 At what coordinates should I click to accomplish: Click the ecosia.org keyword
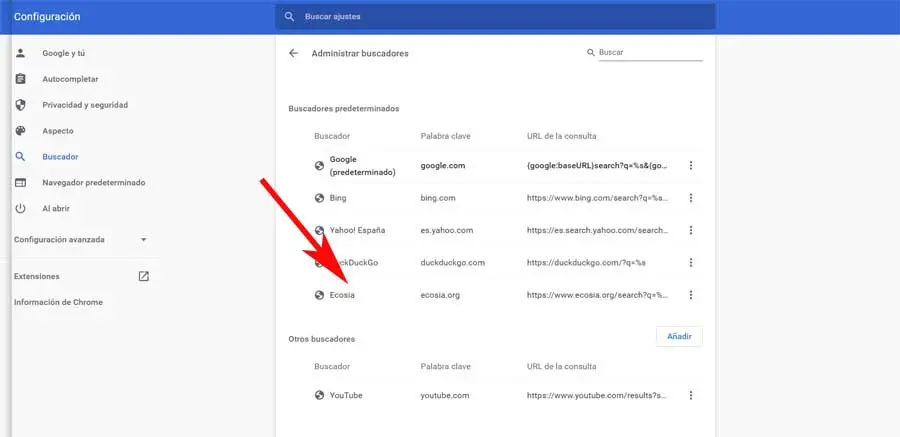click(x=440, y=295)
